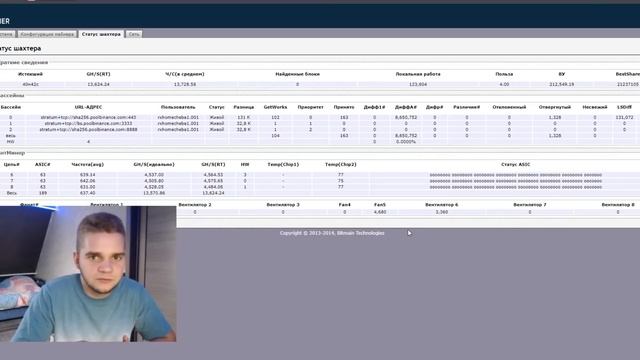Viewport: 640px width, 360px height.
Task: Click the Локальная работа value 123,604
Action: tap(418, 84)
